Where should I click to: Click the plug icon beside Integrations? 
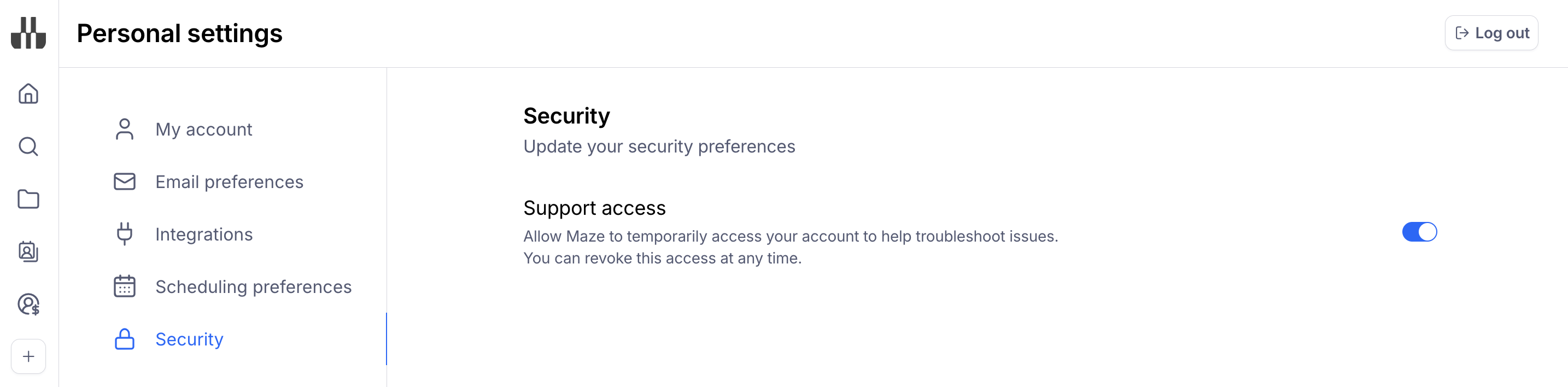coord(125,234)
